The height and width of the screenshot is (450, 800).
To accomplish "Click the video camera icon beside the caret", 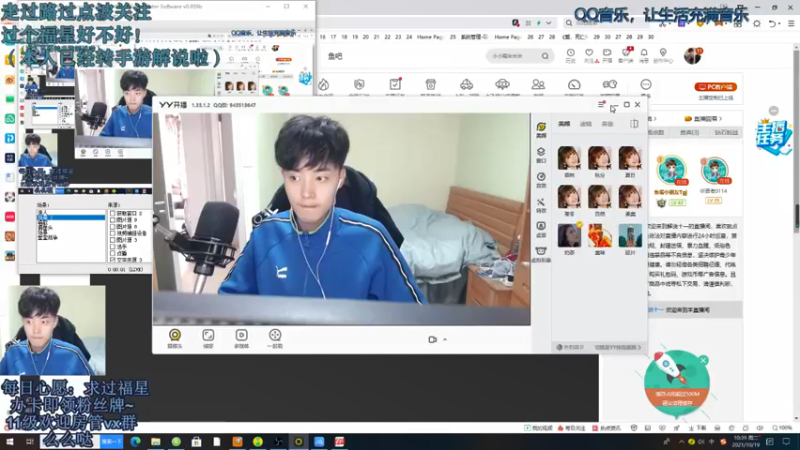I will click(x=432, y=339).
